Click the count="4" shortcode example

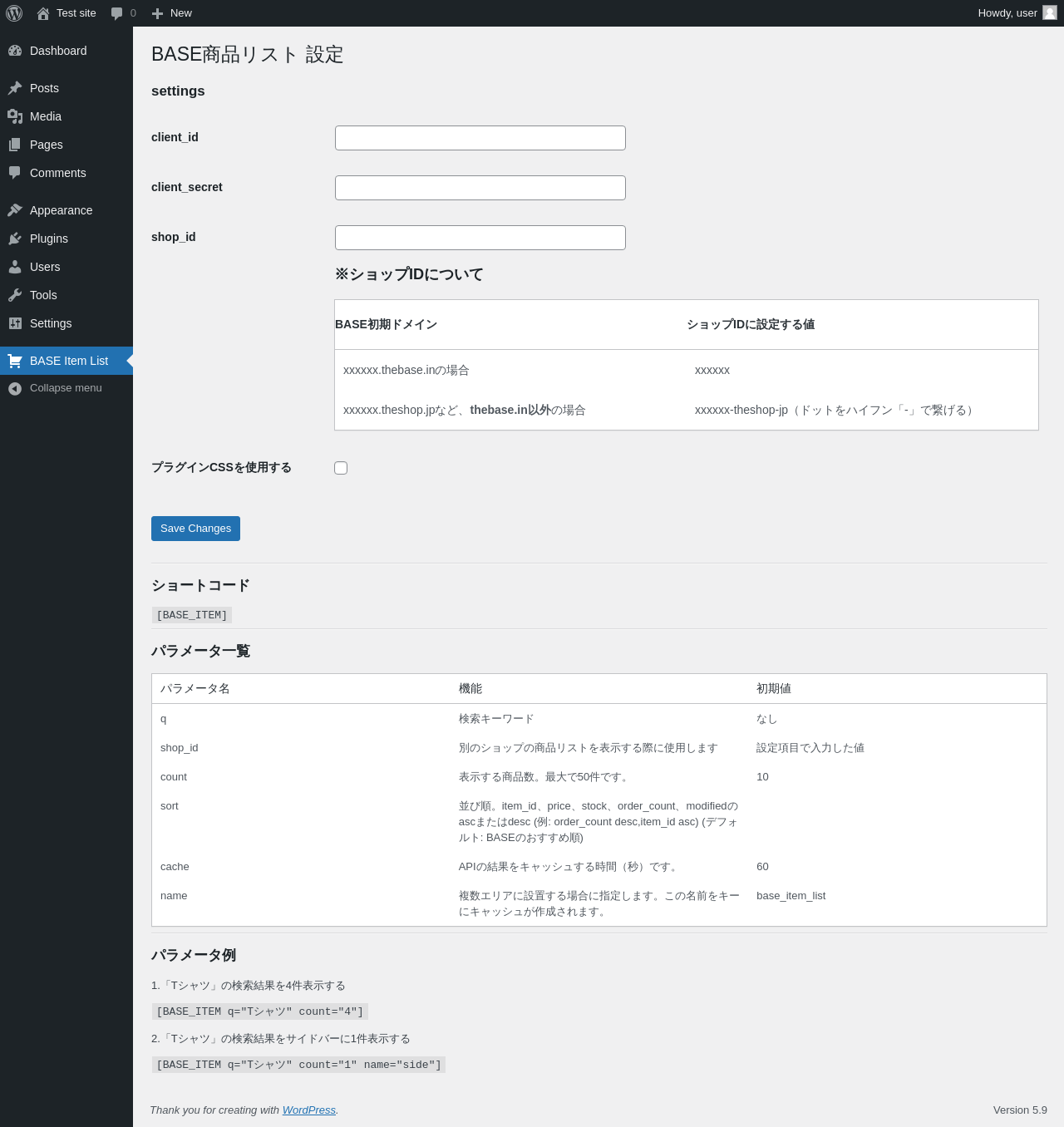click(x=260, y=1011)
